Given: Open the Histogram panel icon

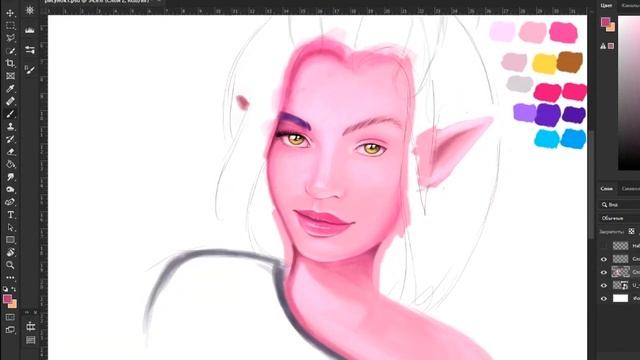Looking at the screenshot, I should click(30, 30).
